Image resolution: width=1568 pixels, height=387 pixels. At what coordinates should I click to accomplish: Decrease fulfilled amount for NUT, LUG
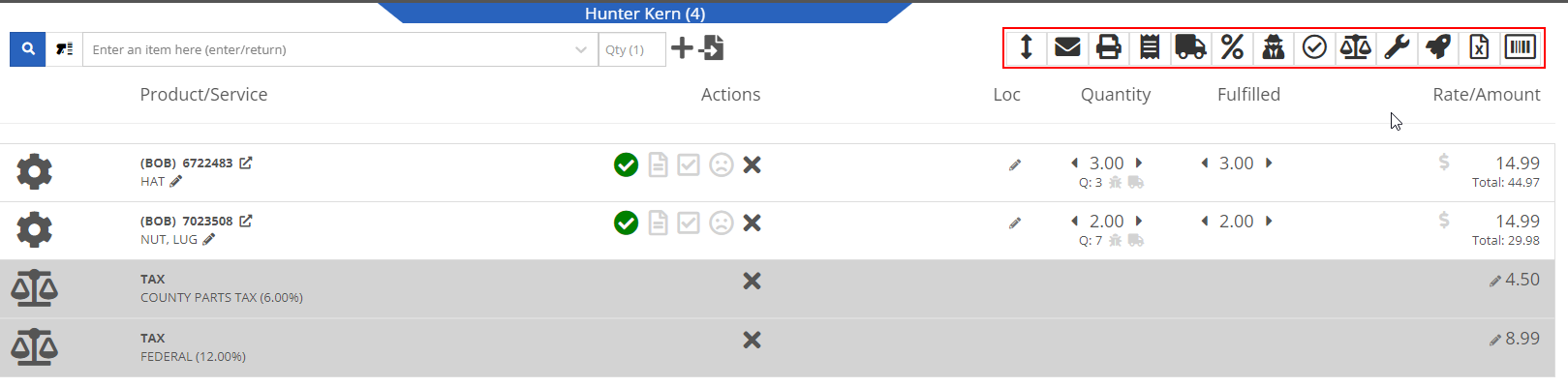pos(1204,222)
